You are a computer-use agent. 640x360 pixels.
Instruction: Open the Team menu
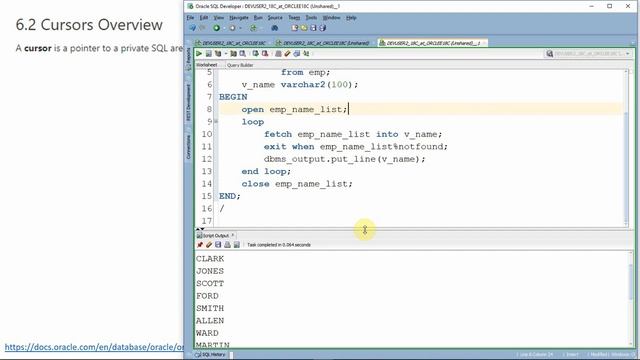[294, 18]
